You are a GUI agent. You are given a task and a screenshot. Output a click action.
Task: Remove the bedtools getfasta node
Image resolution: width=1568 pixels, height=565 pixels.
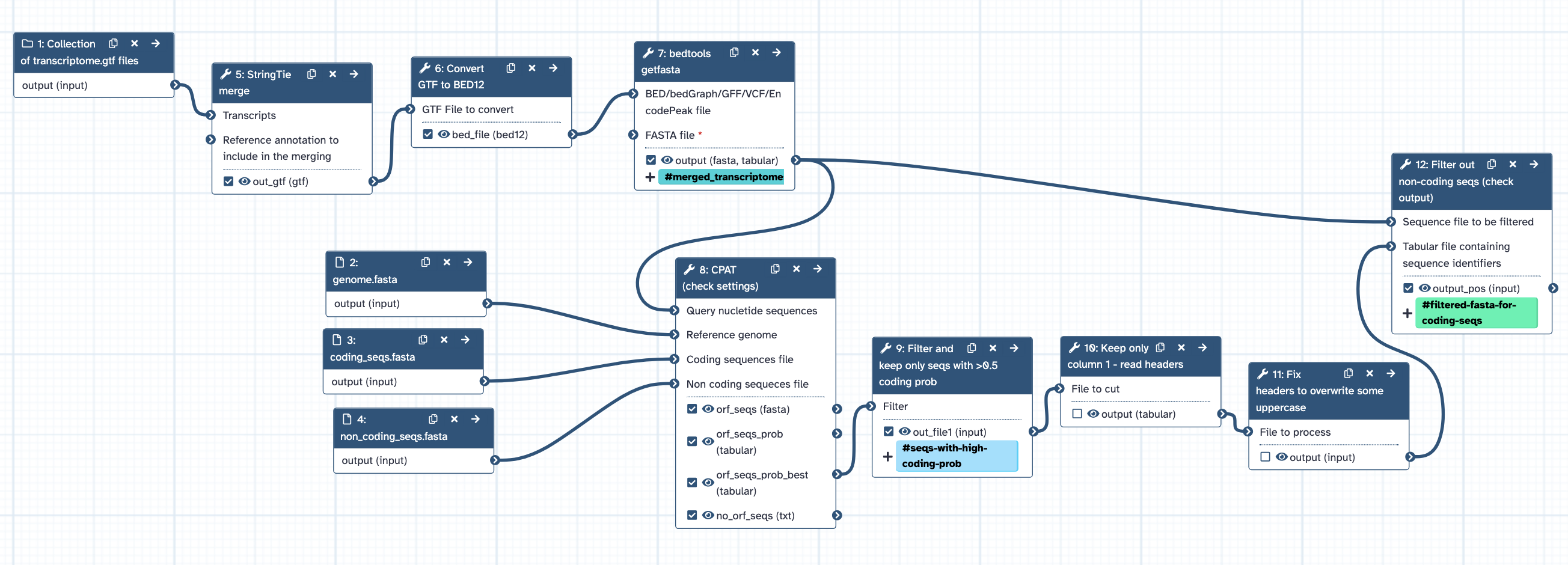(755, 53)
